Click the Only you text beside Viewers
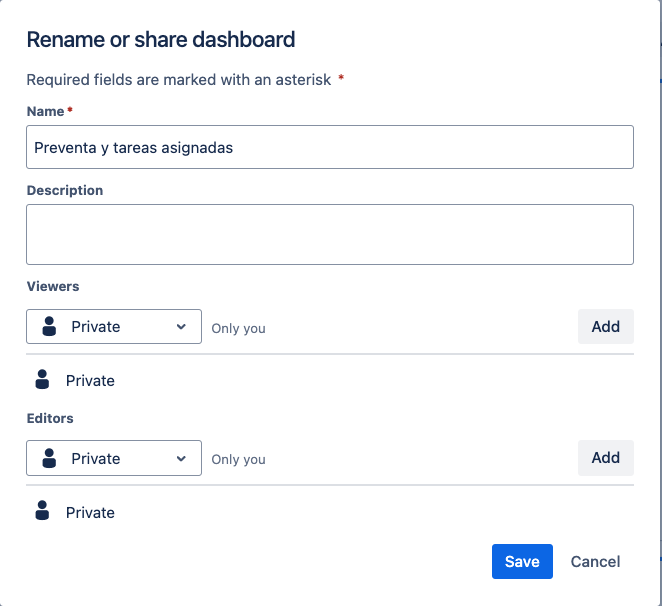The width and height of the screenshot is (662, 606). 239,328
